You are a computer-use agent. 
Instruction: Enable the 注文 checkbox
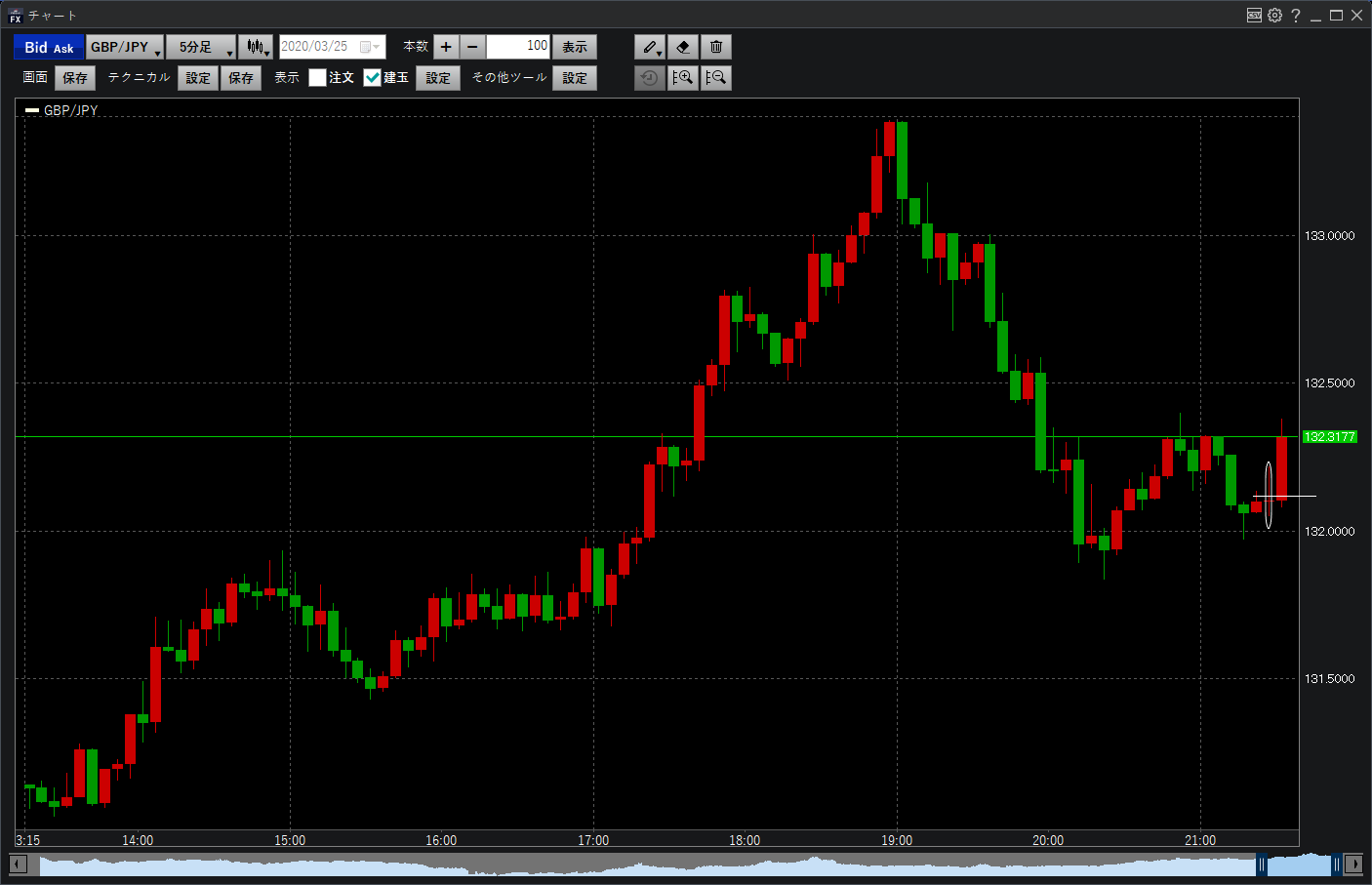[318, 78]
